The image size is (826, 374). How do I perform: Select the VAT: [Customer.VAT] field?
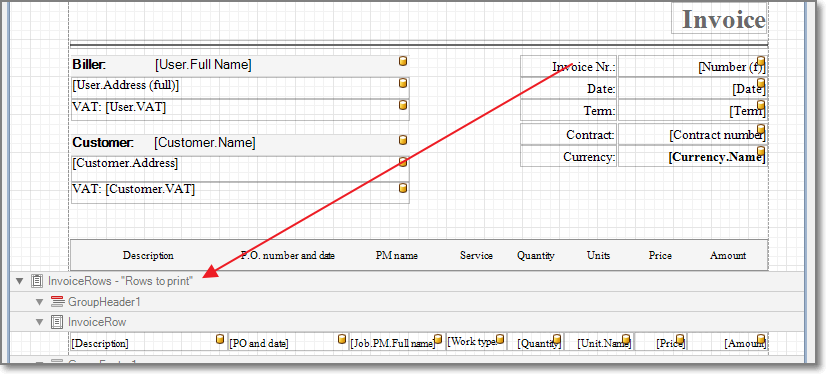(240, 193)
